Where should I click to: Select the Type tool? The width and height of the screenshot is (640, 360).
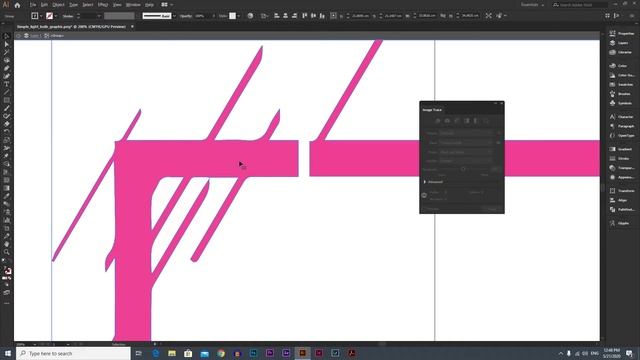pos(7,84)
